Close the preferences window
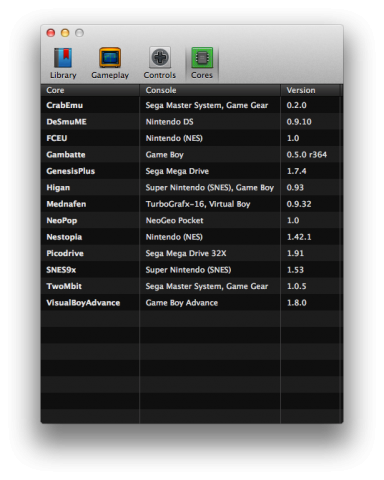 [51, 33]
